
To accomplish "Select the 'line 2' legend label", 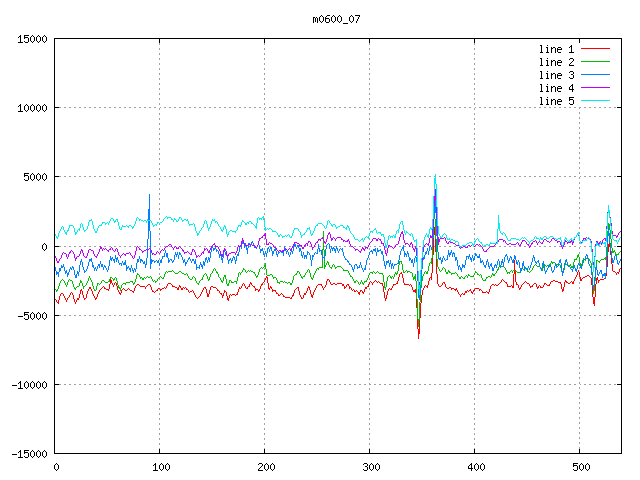I will coord(556,62).
